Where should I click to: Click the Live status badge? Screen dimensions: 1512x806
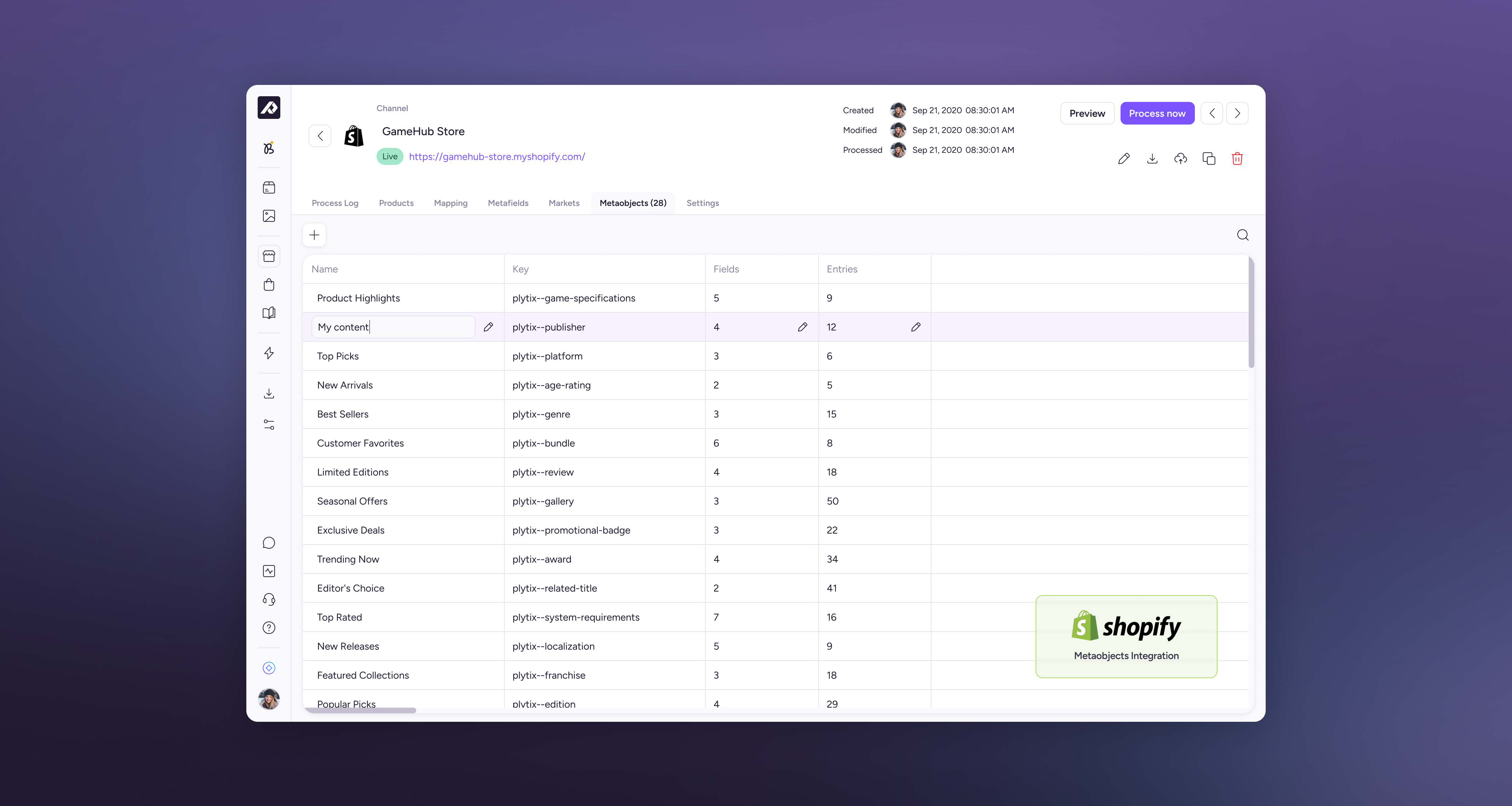(x=390, y=157)
